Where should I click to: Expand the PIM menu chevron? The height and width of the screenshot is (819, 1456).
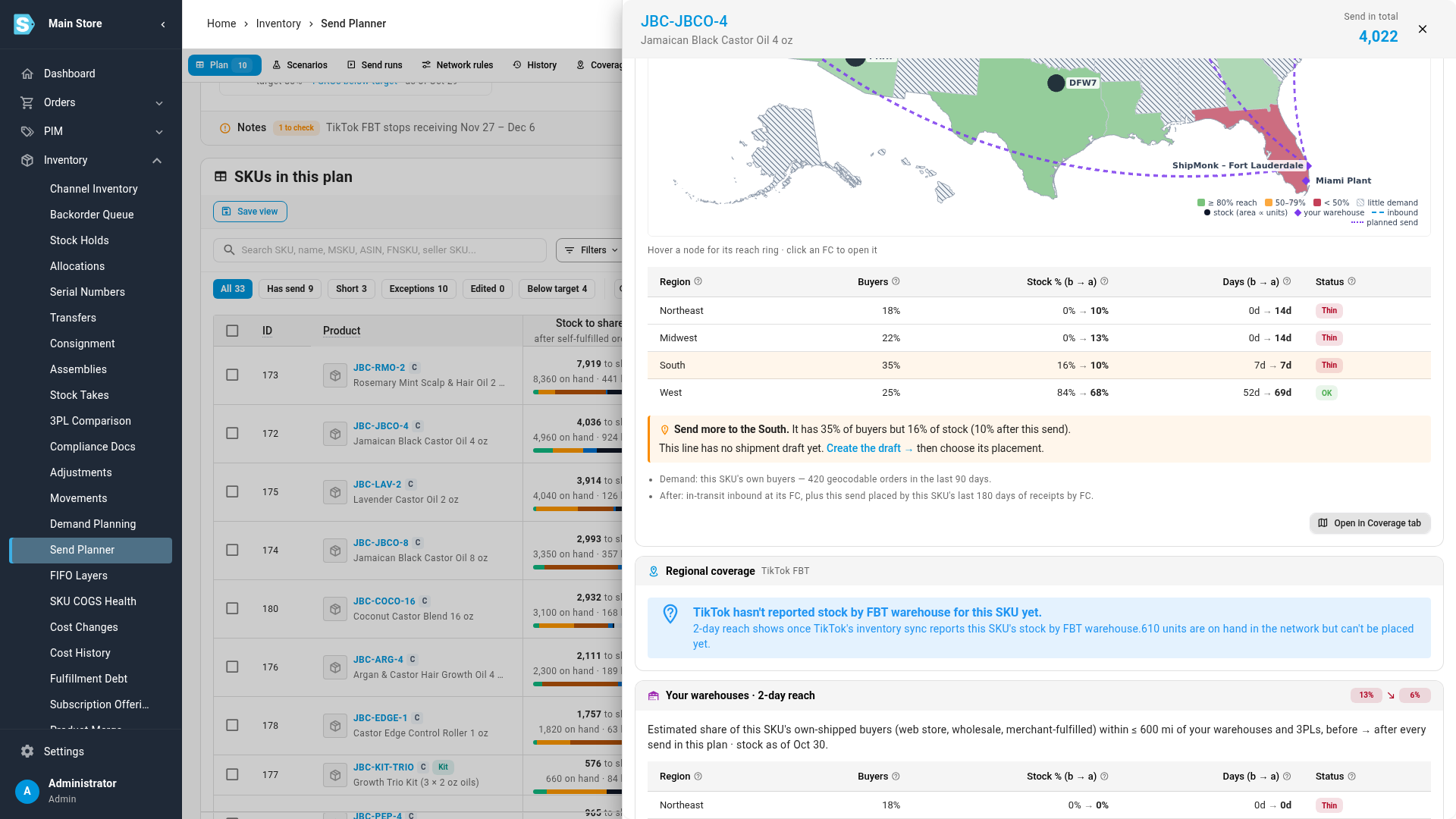(159, 132)
